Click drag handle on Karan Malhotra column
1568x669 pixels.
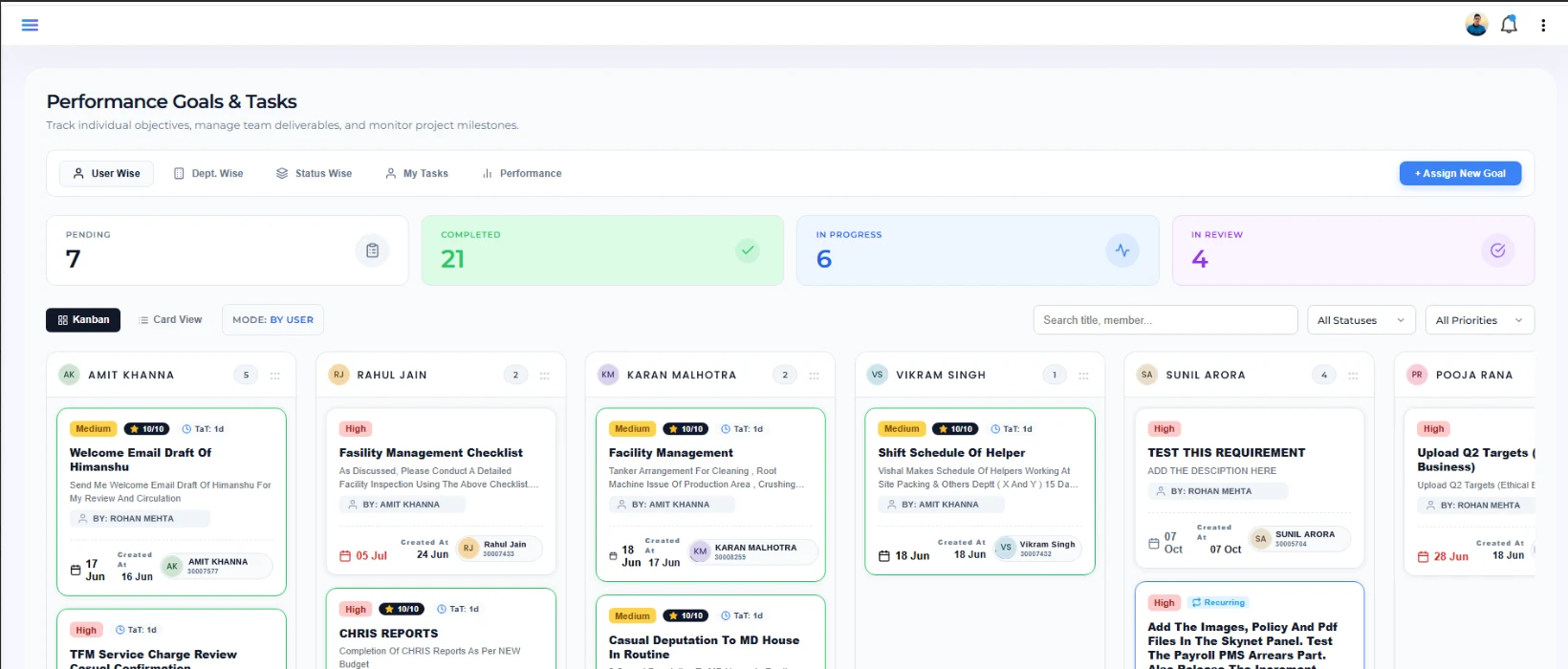click(x=815, y=376)
